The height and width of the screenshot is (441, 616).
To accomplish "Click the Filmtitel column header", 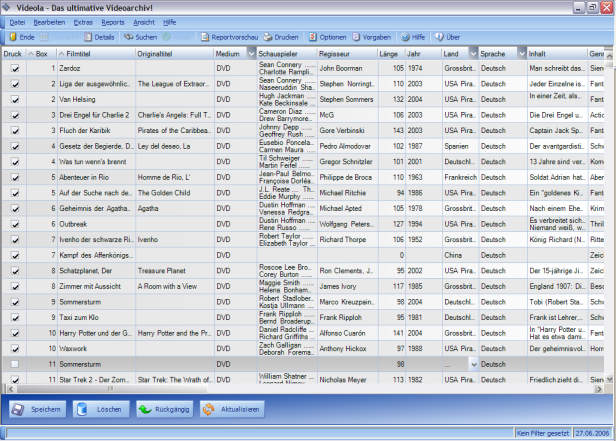I will [78, 53].
